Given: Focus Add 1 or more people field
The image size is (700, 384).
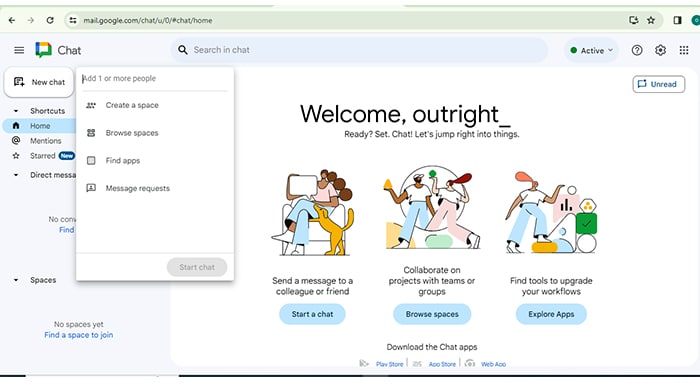Looking at the screenshot, I should point(154,79).
